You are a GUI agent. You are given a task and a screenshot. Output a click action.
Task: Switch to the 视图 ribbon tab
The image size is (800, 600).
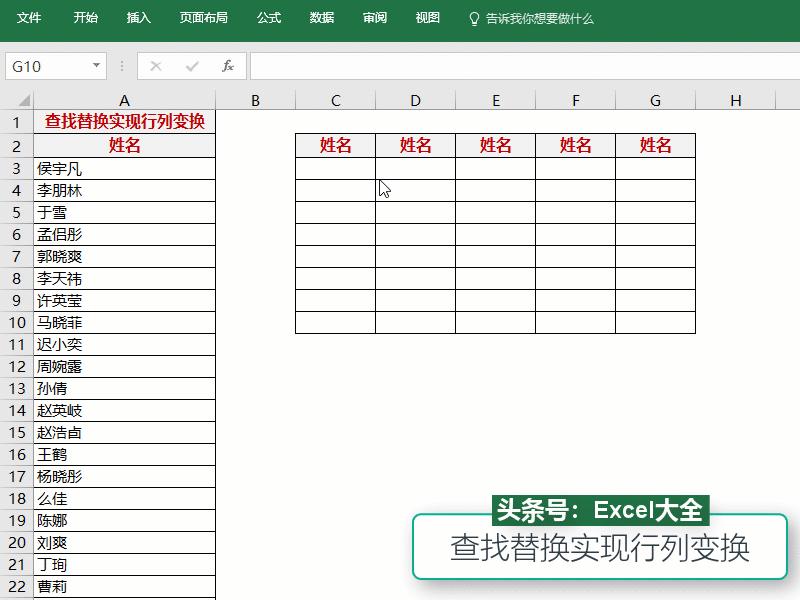pos(427,17)
